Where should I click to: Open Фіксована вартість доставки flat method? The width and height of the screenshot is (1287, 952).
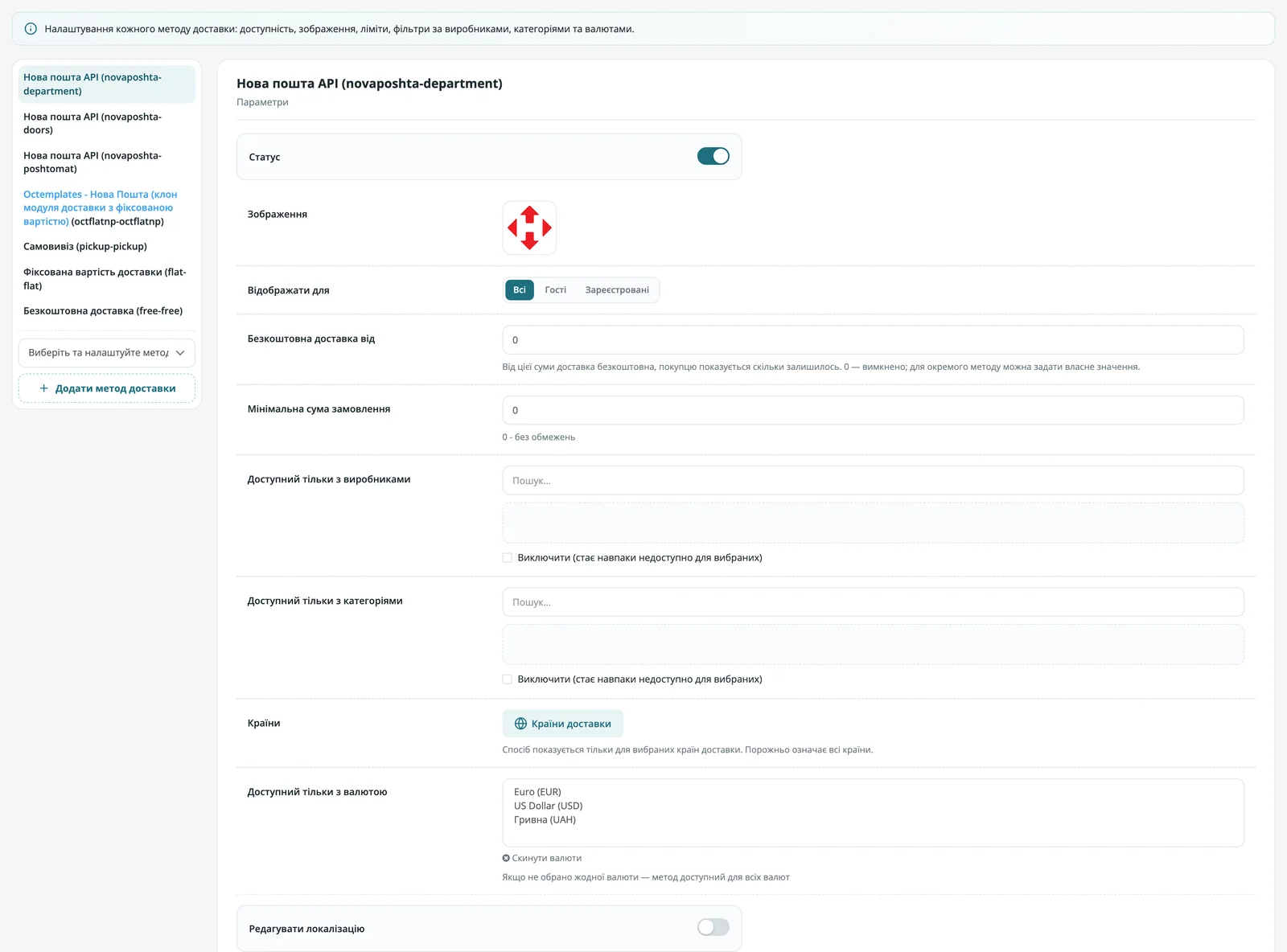107,279
